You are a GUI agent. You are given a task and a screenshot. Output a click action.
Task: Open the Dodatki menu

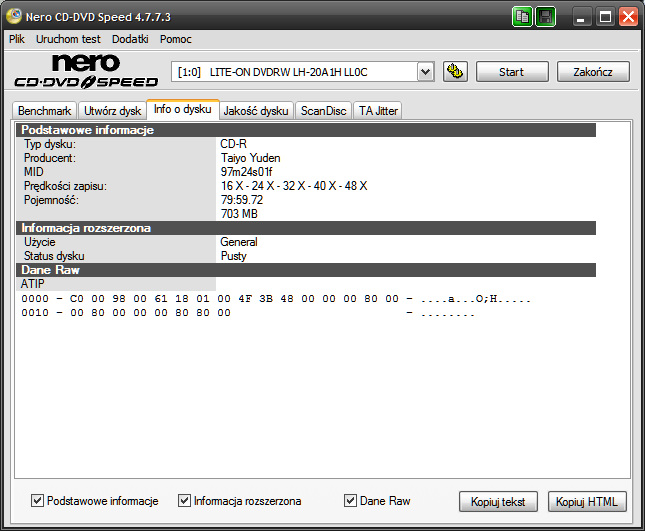click(130, 39)
